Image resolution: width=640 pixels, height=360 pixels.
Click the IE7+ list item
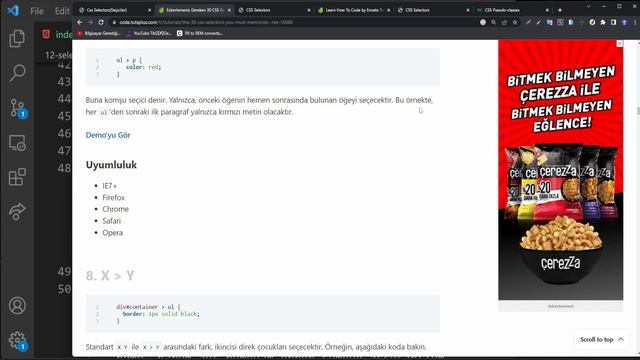click(x=110, y=186)
